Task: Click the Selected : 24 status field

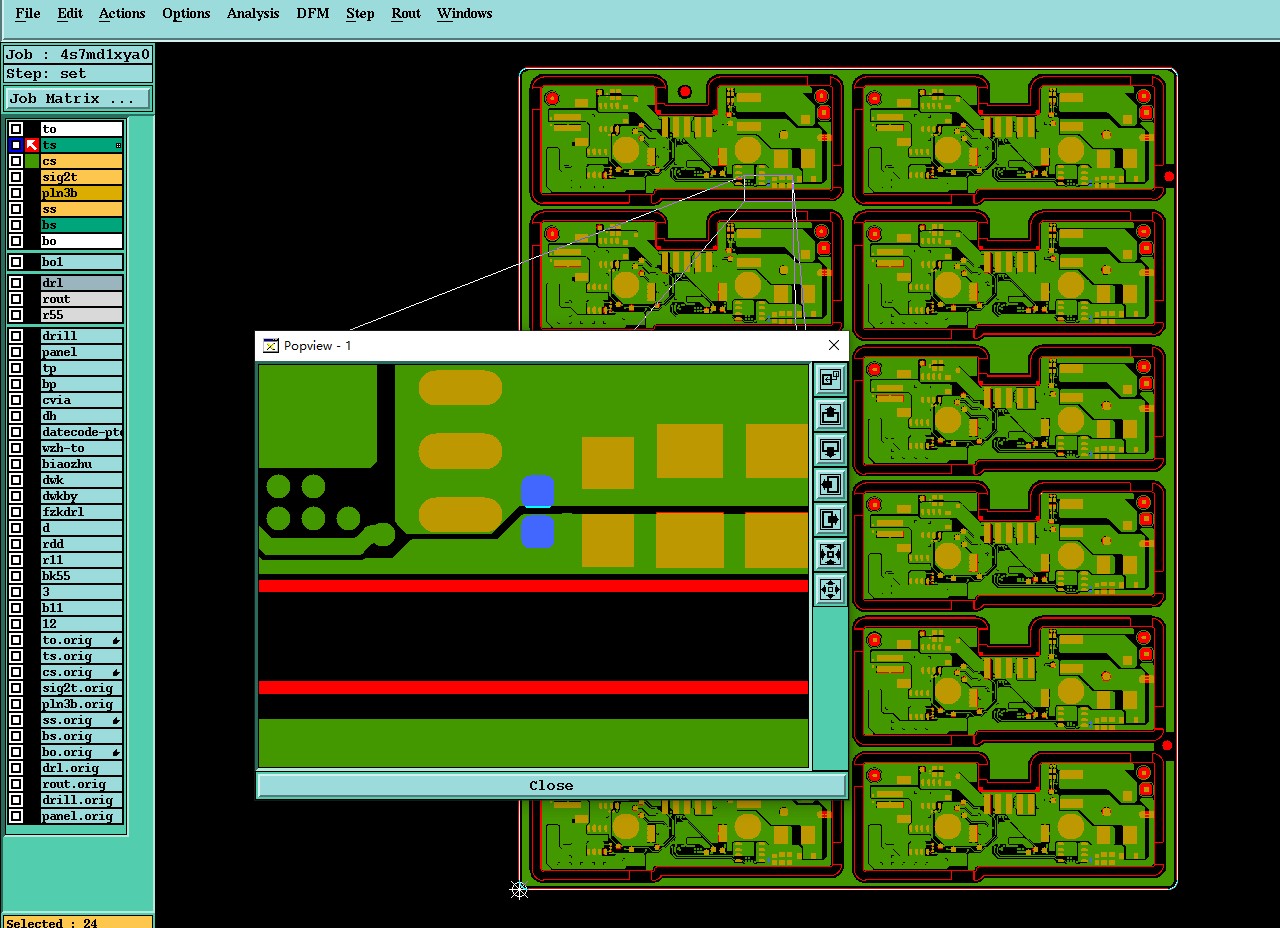Action: (x=78, y=922)
